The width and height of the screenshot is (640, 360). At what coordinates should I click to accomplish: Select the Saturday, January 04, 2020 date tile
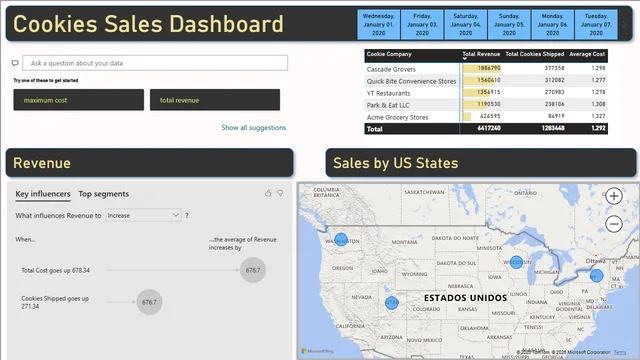coord(465,24)
